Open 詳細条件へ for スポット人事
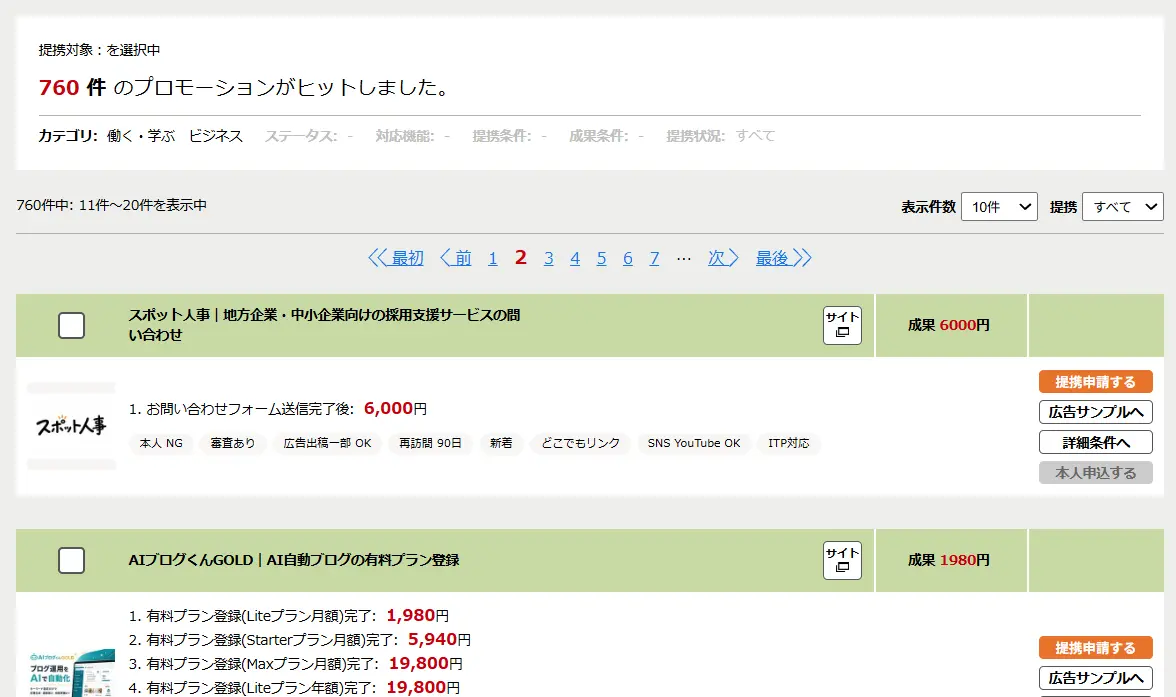The width and height of the screenshot is (1176, 697). coord(1095,443)
